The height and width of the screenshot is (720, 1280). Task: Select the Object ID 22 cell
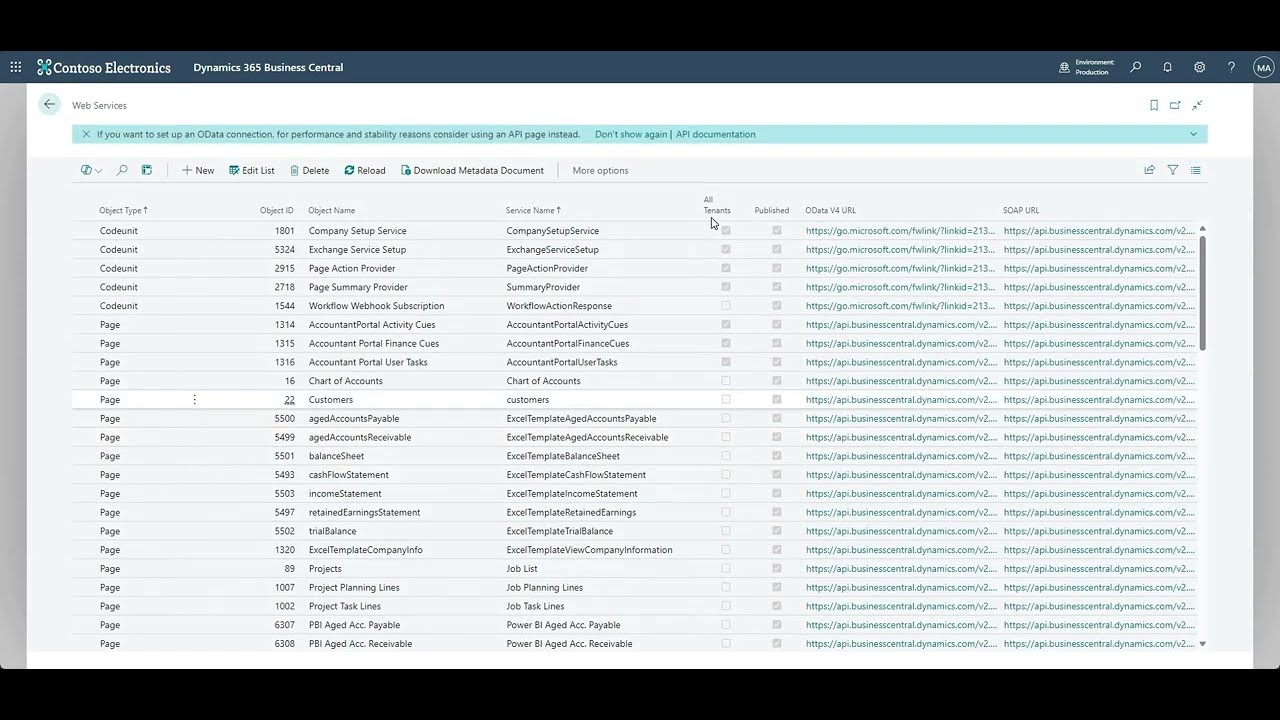click(289, 400)
